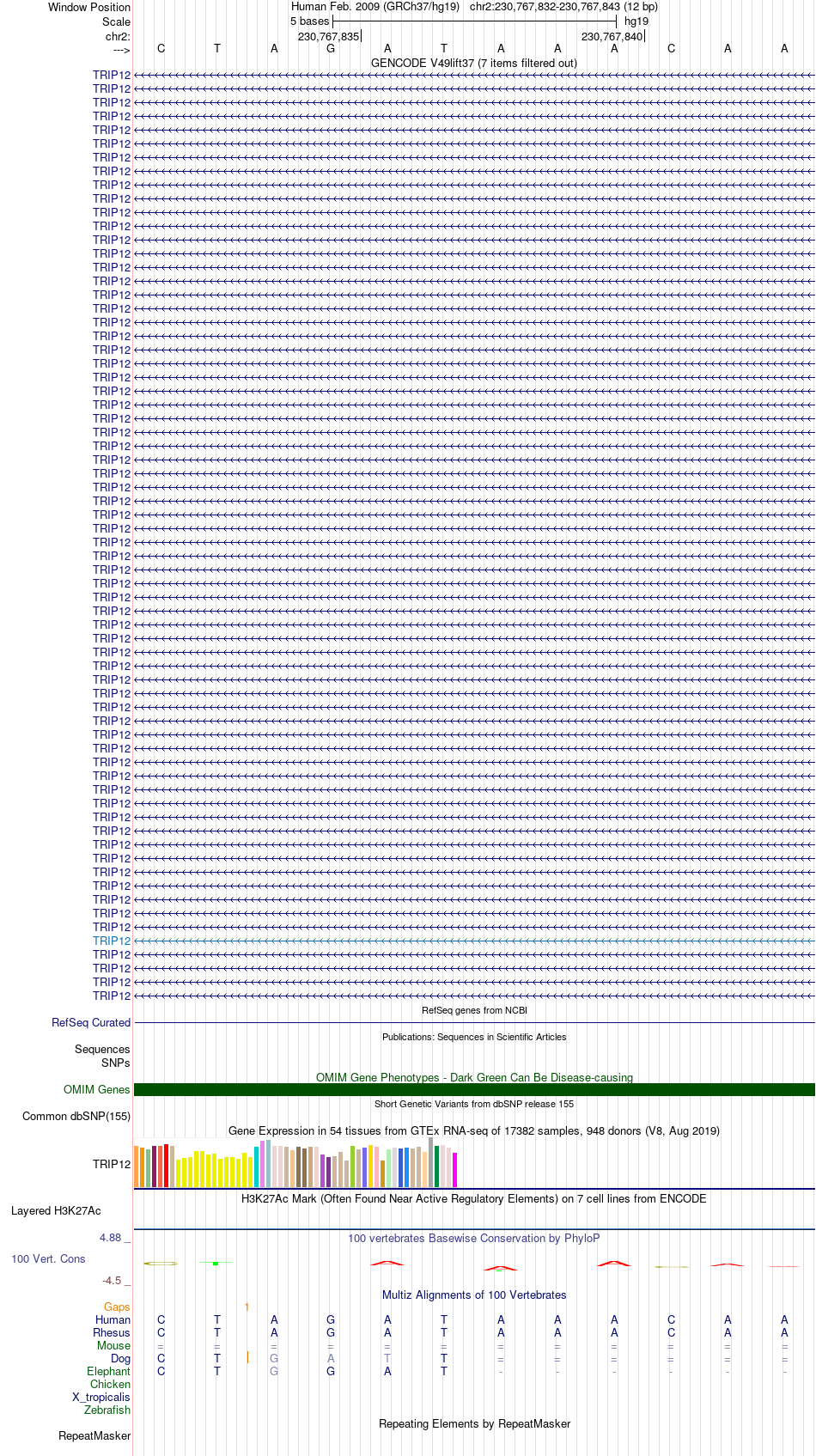Open 'Publications: Sequences in Scientific Articles' title
Viewport: 816px width, 1456px height.
(x=474, y=1037)
